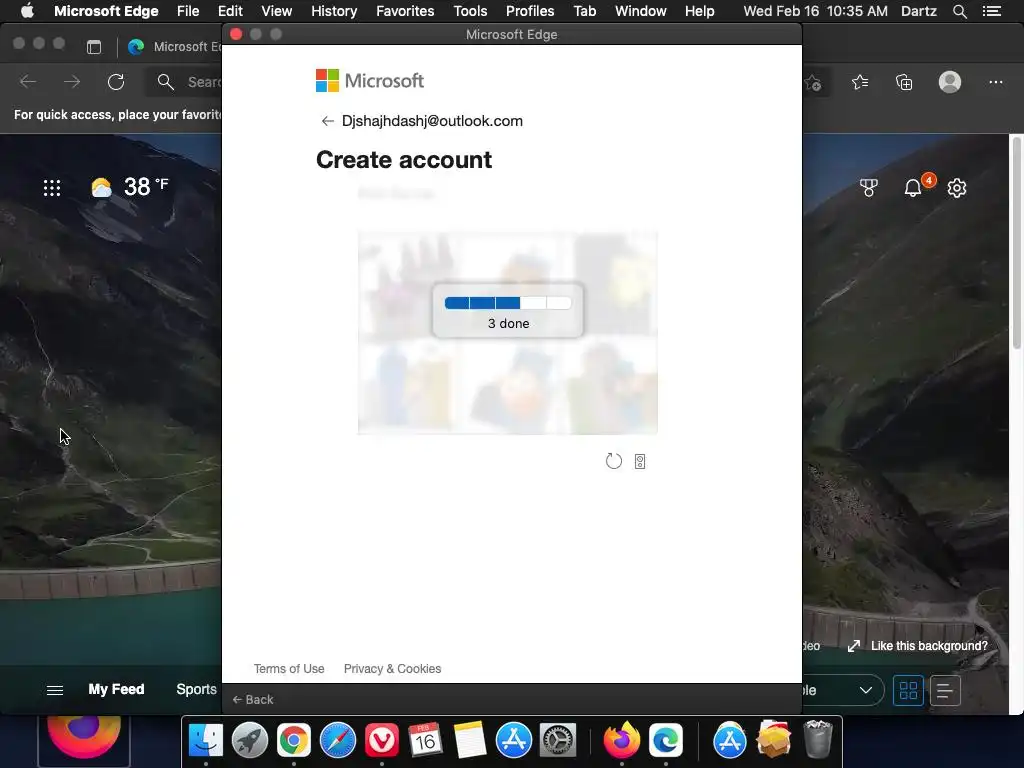Image resolution: width=1024 pixels, height=768 pixels.
Task: Open the app launcher grid on new tab page
Action: click(52, 188)
